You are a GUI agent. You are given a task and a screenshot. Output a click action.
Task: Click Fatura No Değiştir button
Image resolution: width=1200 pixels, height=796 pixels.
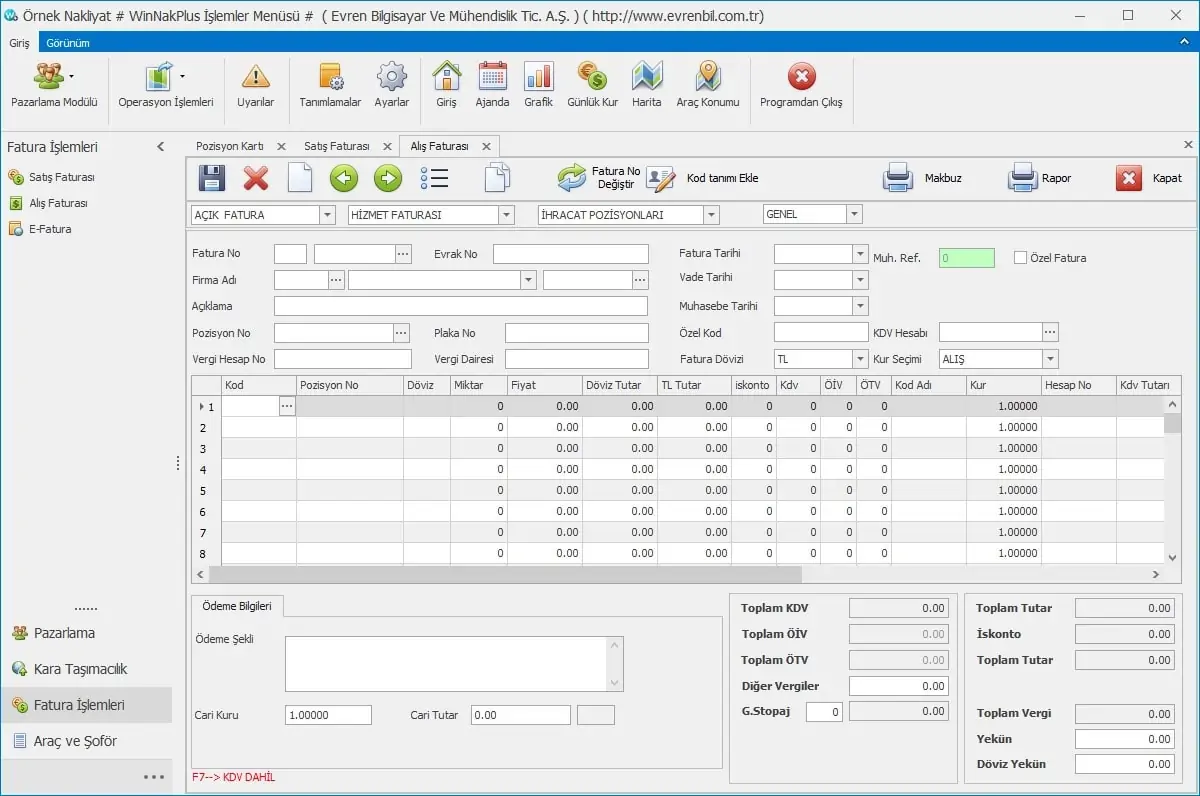tap(599, 178)
